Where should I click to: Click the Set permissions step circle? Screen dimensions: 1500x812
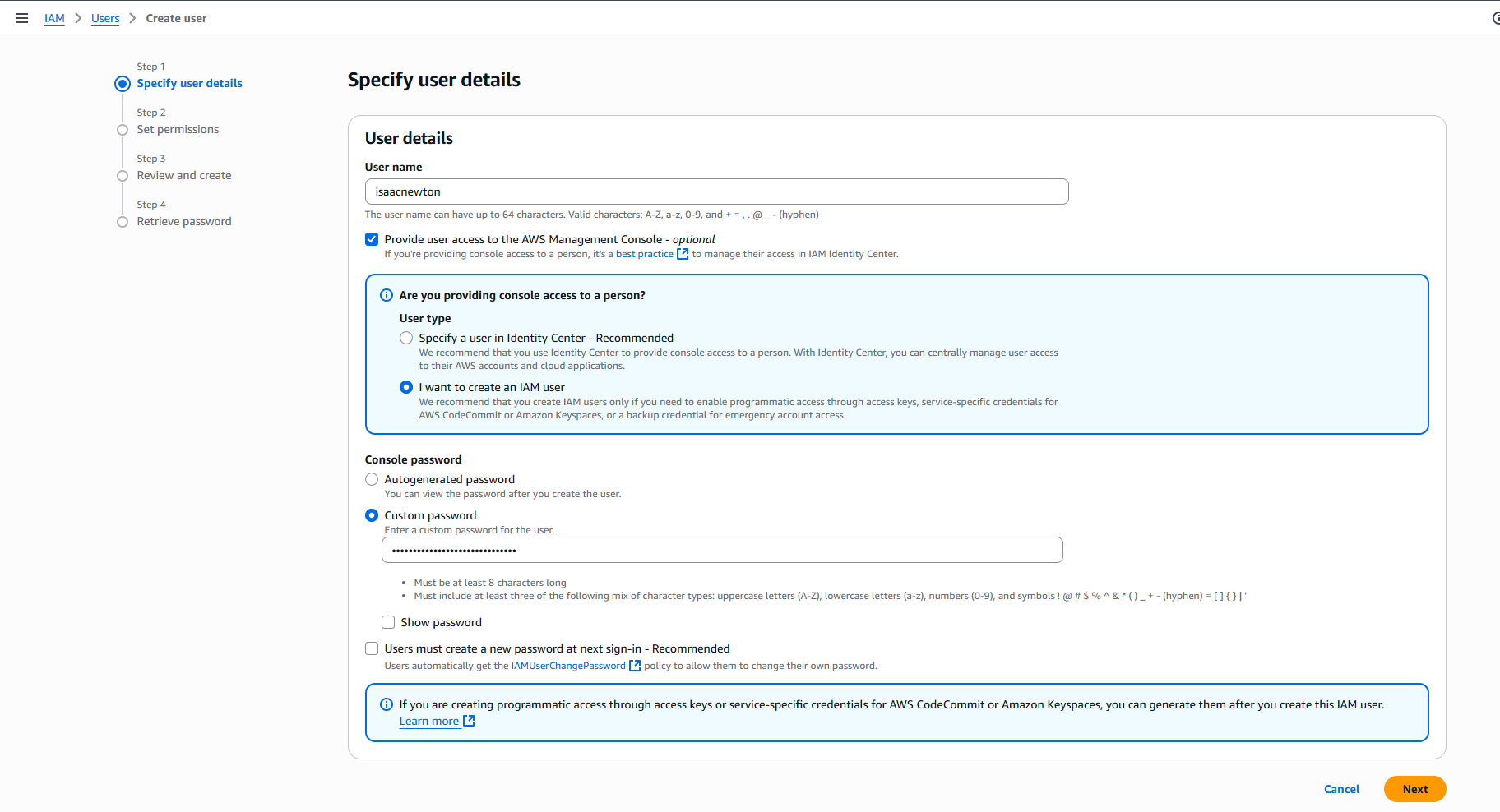click(123, 130)
